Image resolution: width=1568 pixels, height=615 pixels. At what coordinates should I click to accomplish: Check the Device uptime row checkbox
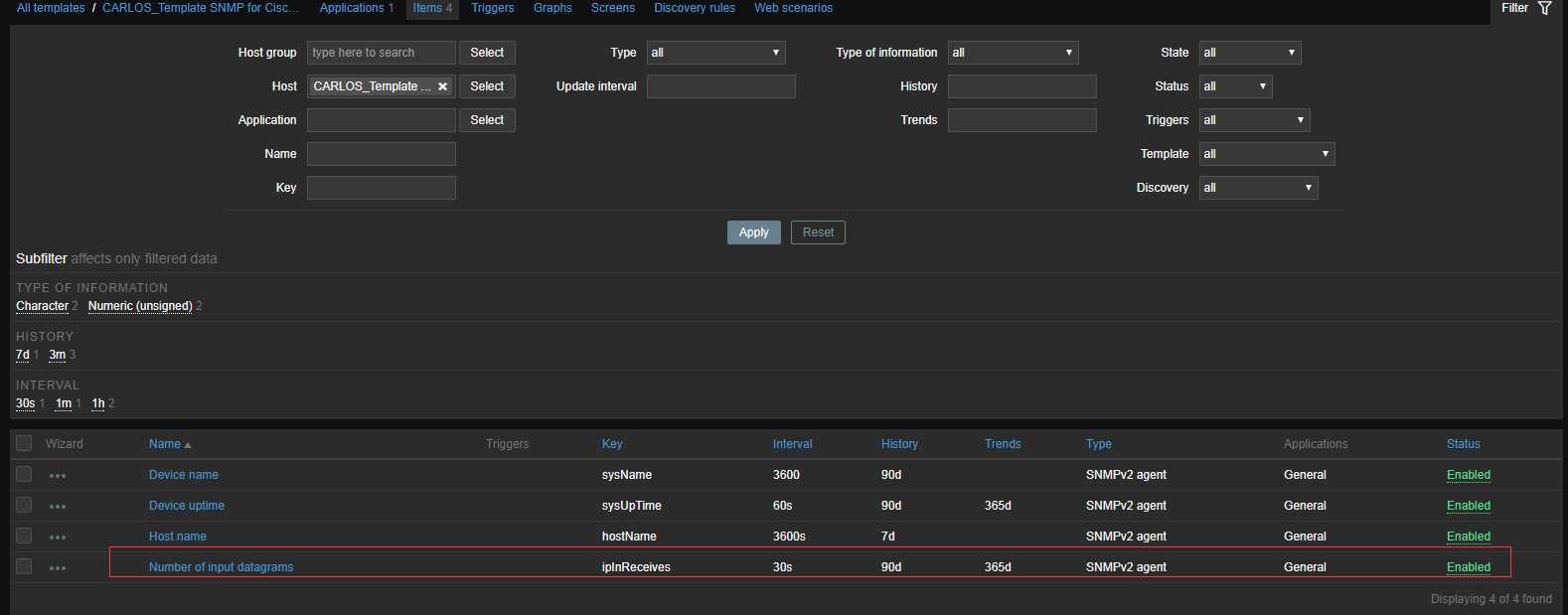coord(24,505)
